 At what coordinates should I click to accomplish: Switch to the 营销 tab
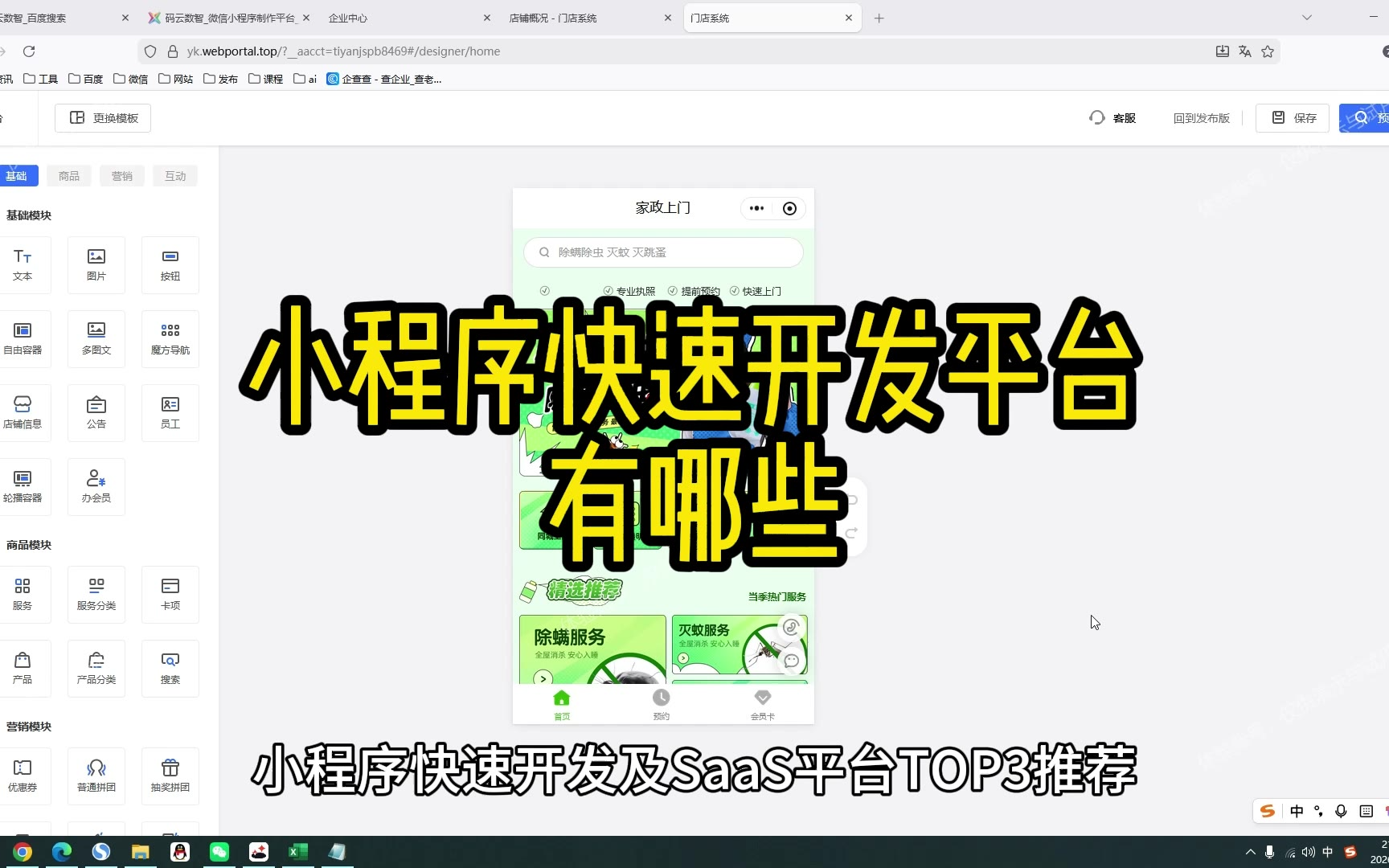(x=122, y=176)
